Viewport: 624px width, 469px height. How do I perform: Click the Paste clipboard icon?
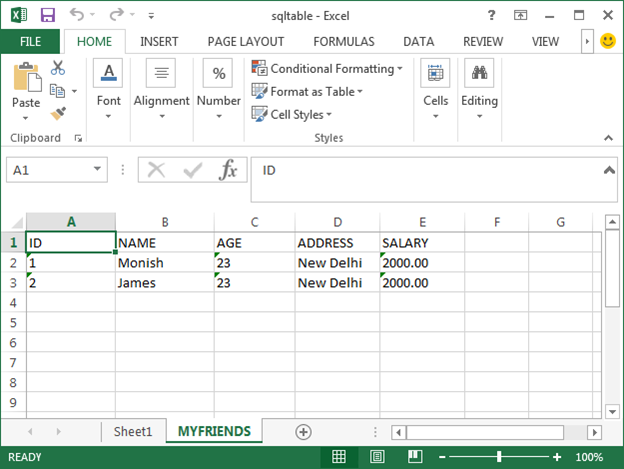[x=26, y=77]
